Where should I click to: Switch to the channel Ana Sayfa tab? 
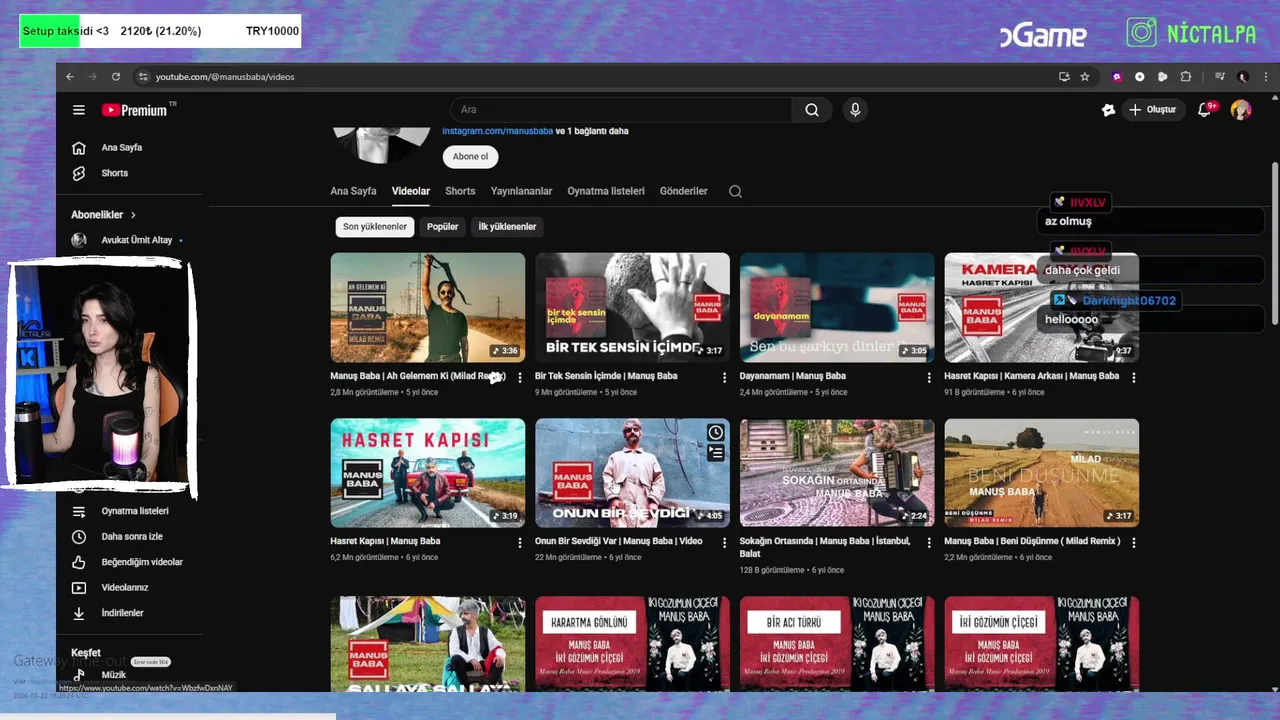coord(353,191)
